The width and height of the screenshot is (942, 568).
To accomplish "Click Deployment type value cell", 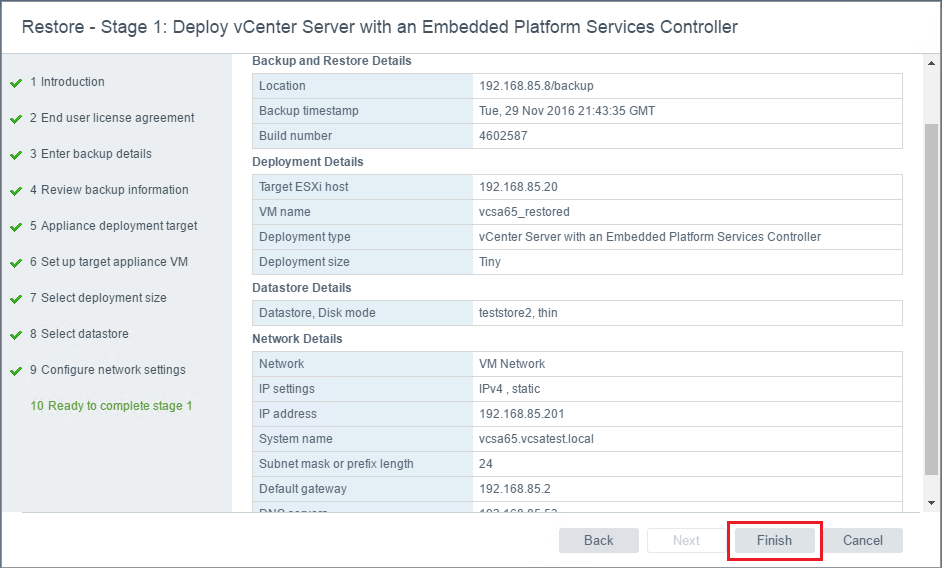I will (687, 237).
